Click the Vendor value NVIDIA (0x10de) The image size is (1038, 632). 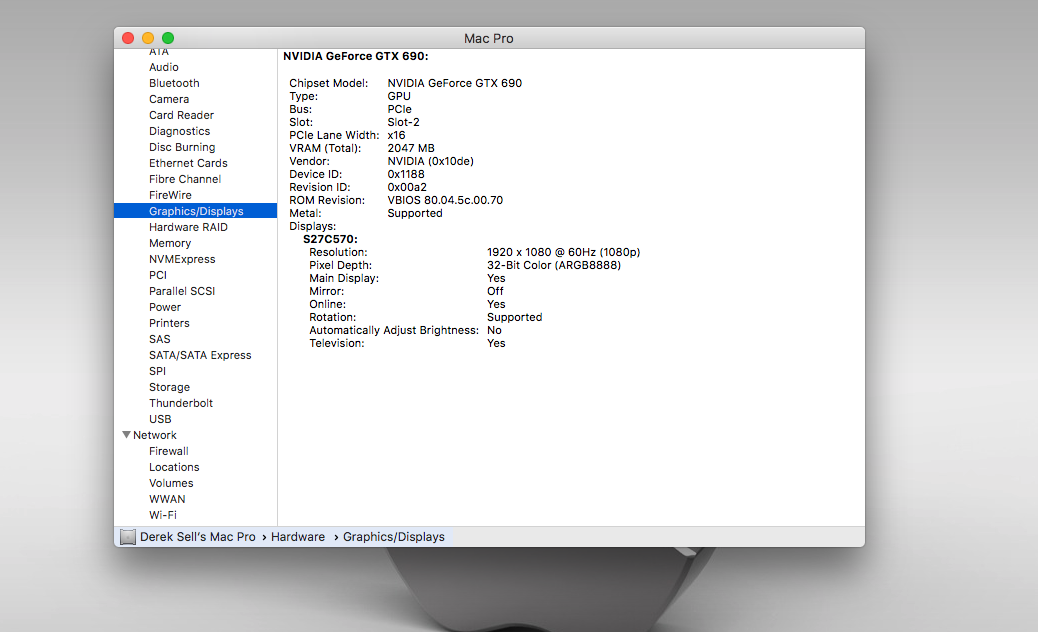tap(430, 161)
